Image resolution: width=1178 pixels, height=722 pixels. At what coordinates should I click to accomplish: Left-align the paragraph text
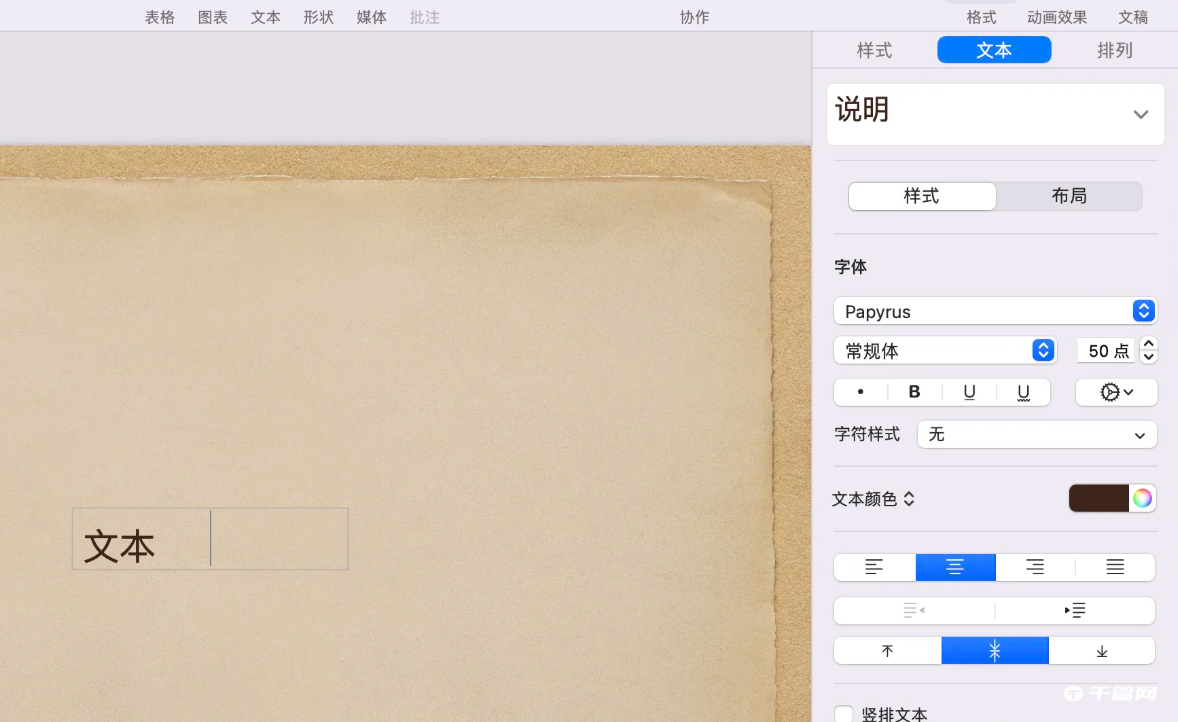click(873, 567)
